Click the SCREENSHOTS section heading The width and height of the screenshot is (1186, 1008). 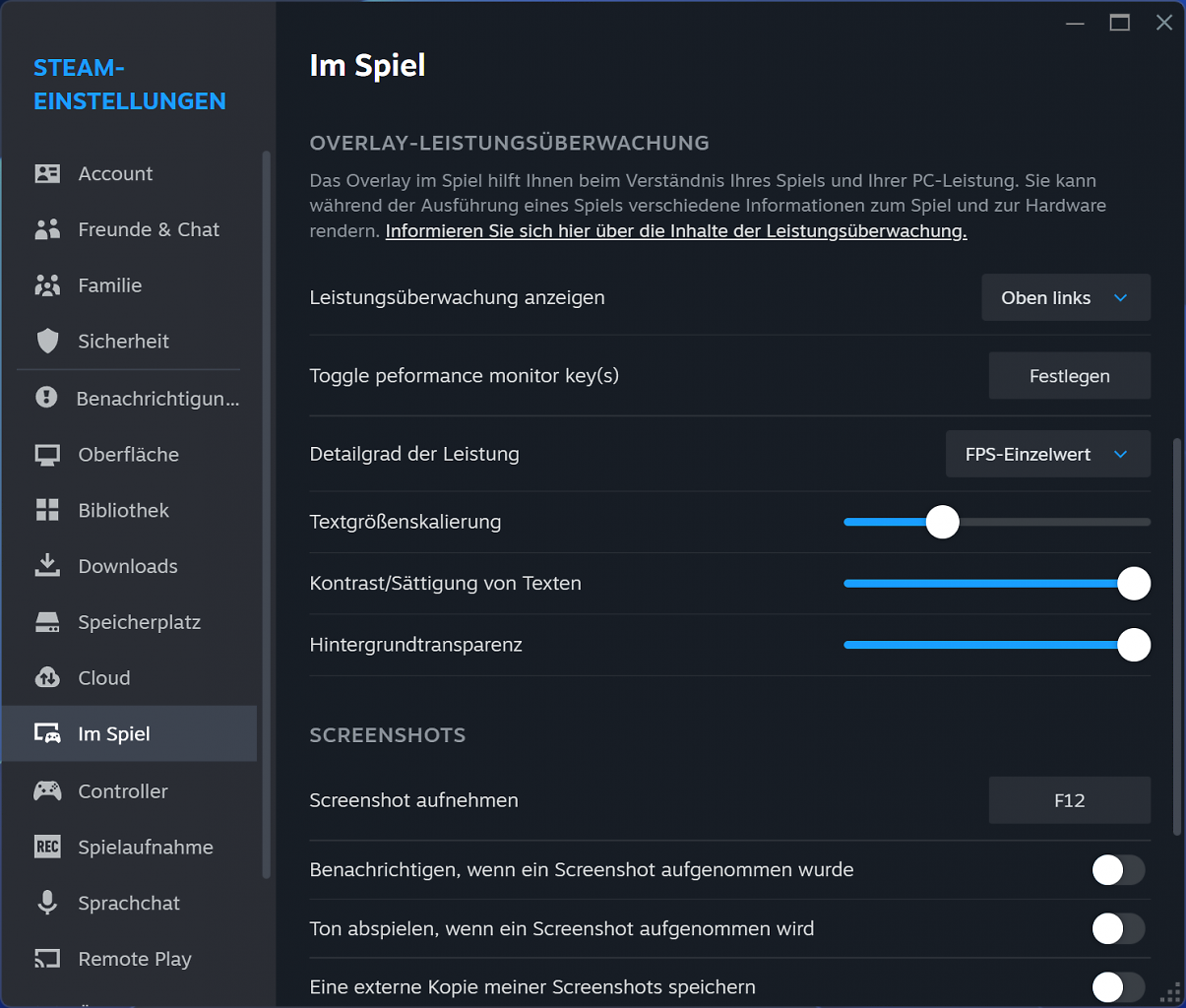coord(388,735)
